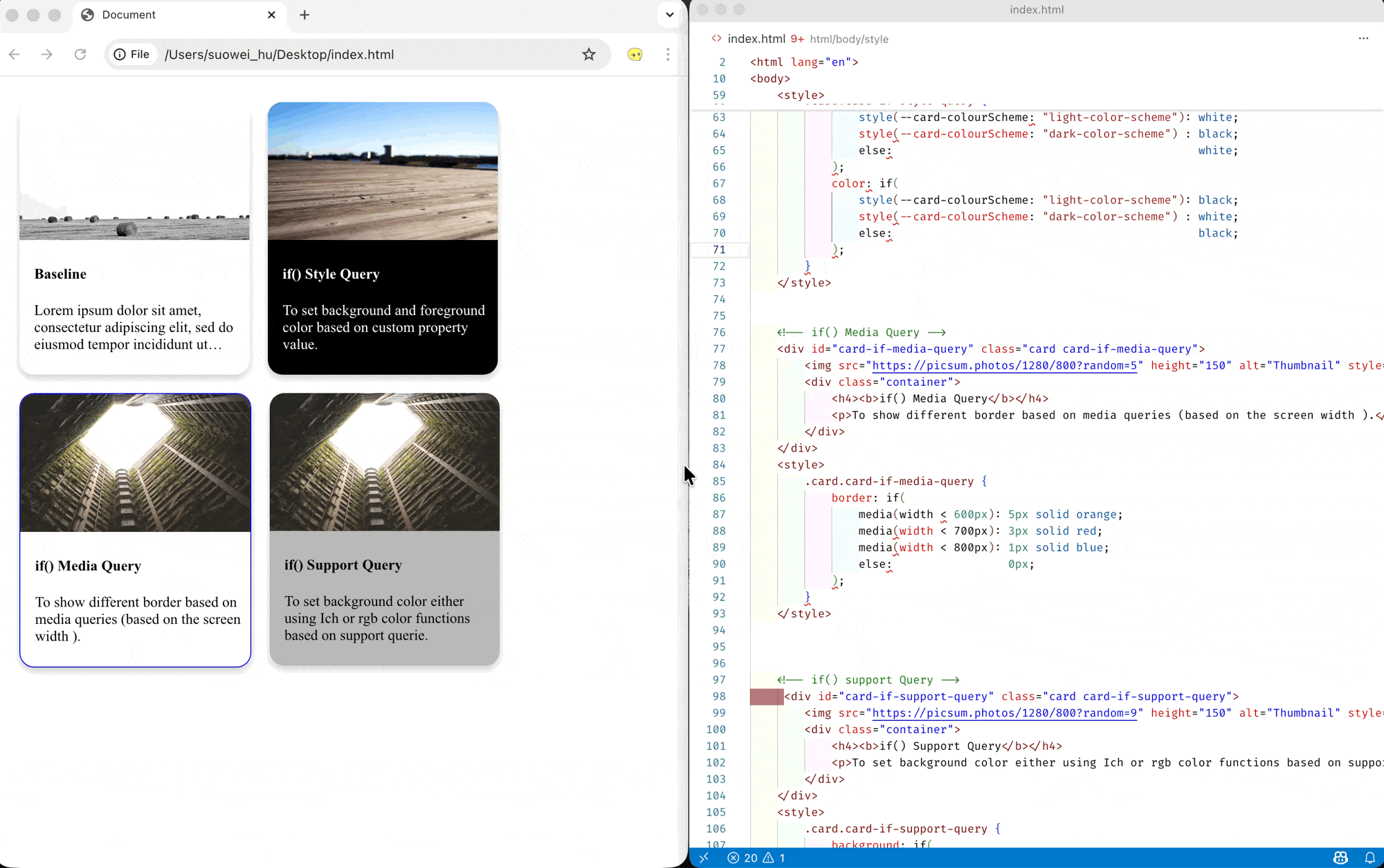
Task: Click the Copilot icon in status bar
Action: coord(1340,858)
